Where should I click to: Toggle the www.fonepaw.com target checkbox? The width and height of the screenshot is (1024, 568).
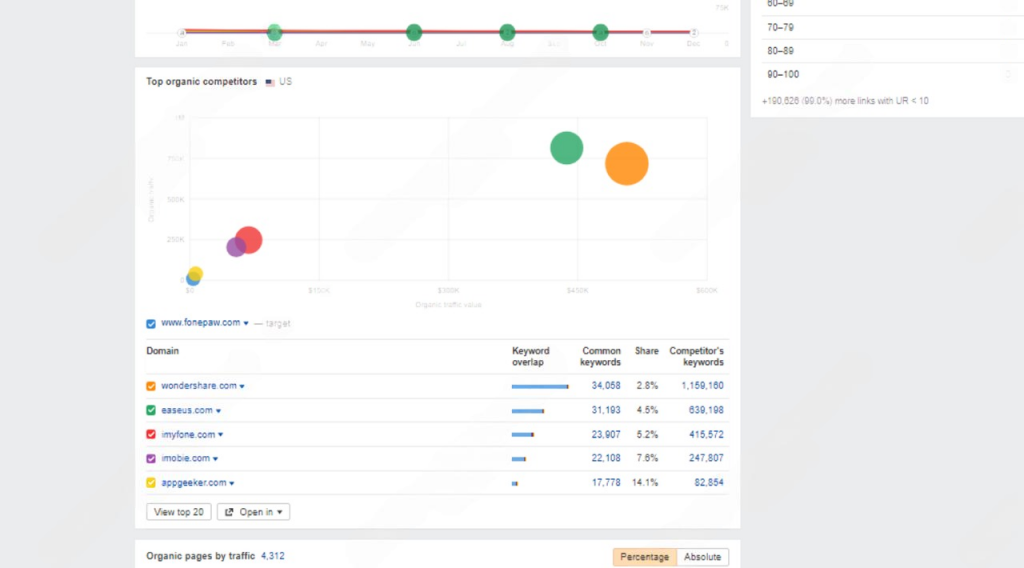[151, 324]
